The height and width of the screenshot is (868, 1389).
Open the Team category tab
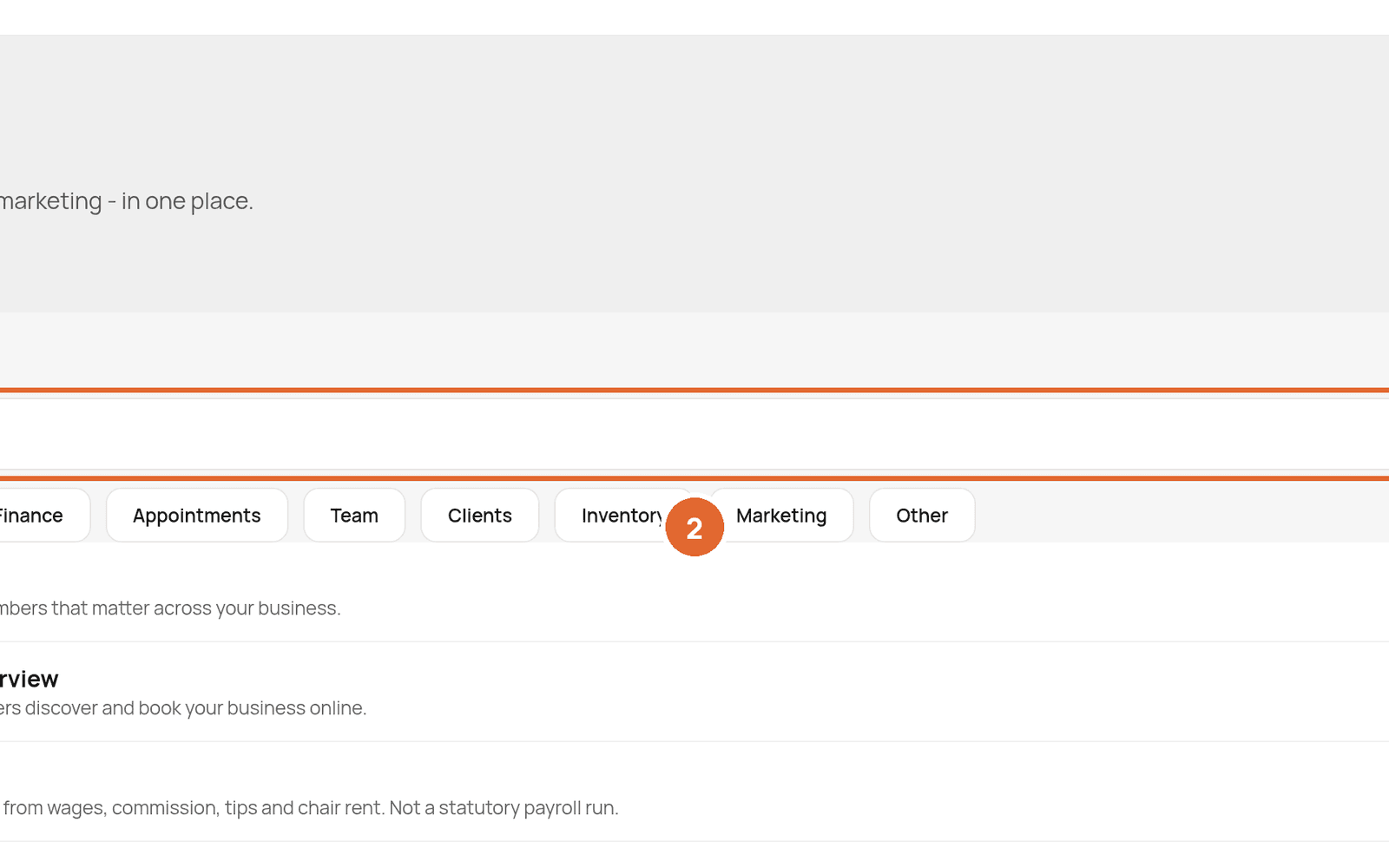click(354, 516)
